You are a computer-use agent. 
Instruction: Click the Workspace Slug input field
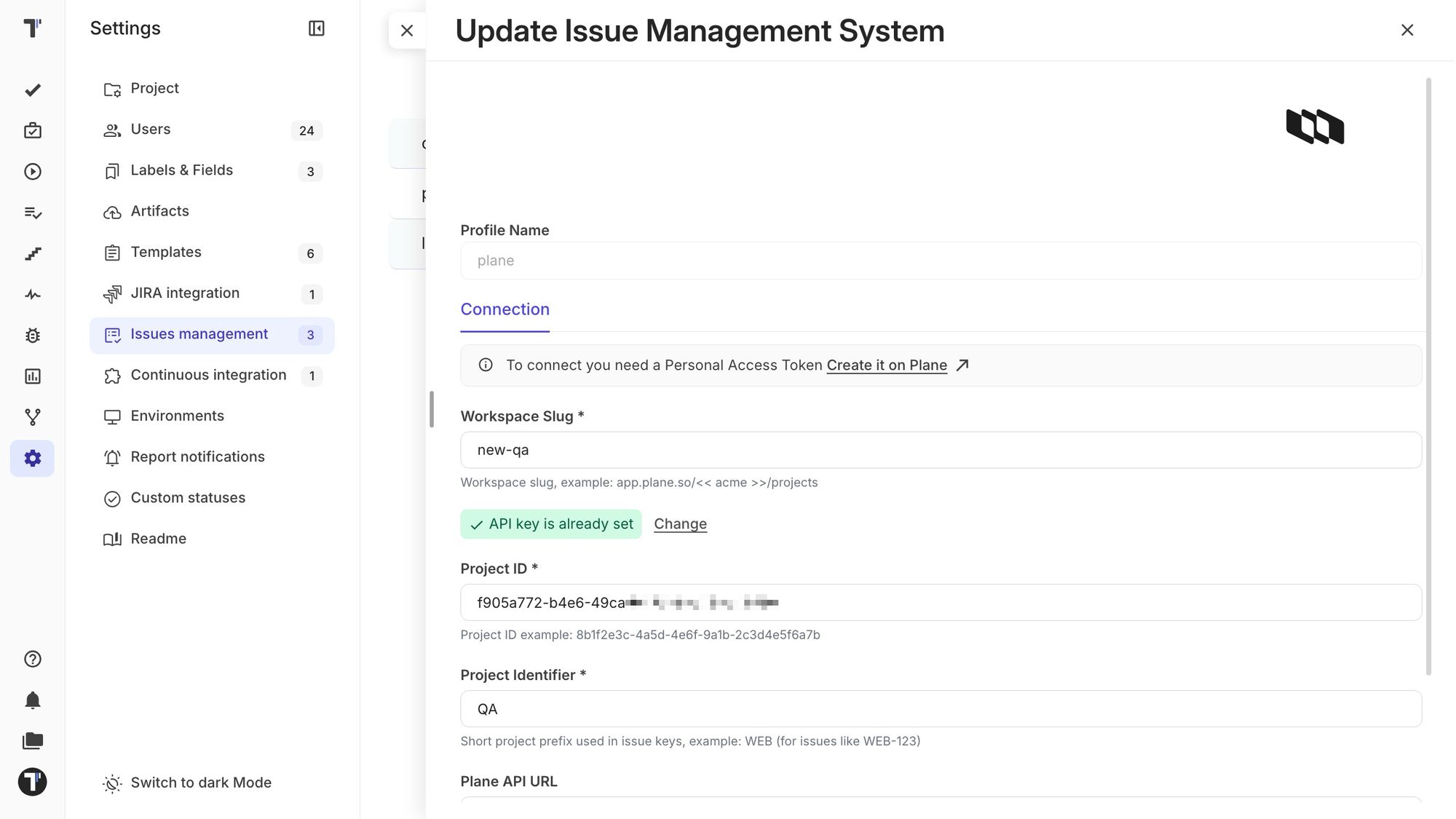tap(941, 450)
